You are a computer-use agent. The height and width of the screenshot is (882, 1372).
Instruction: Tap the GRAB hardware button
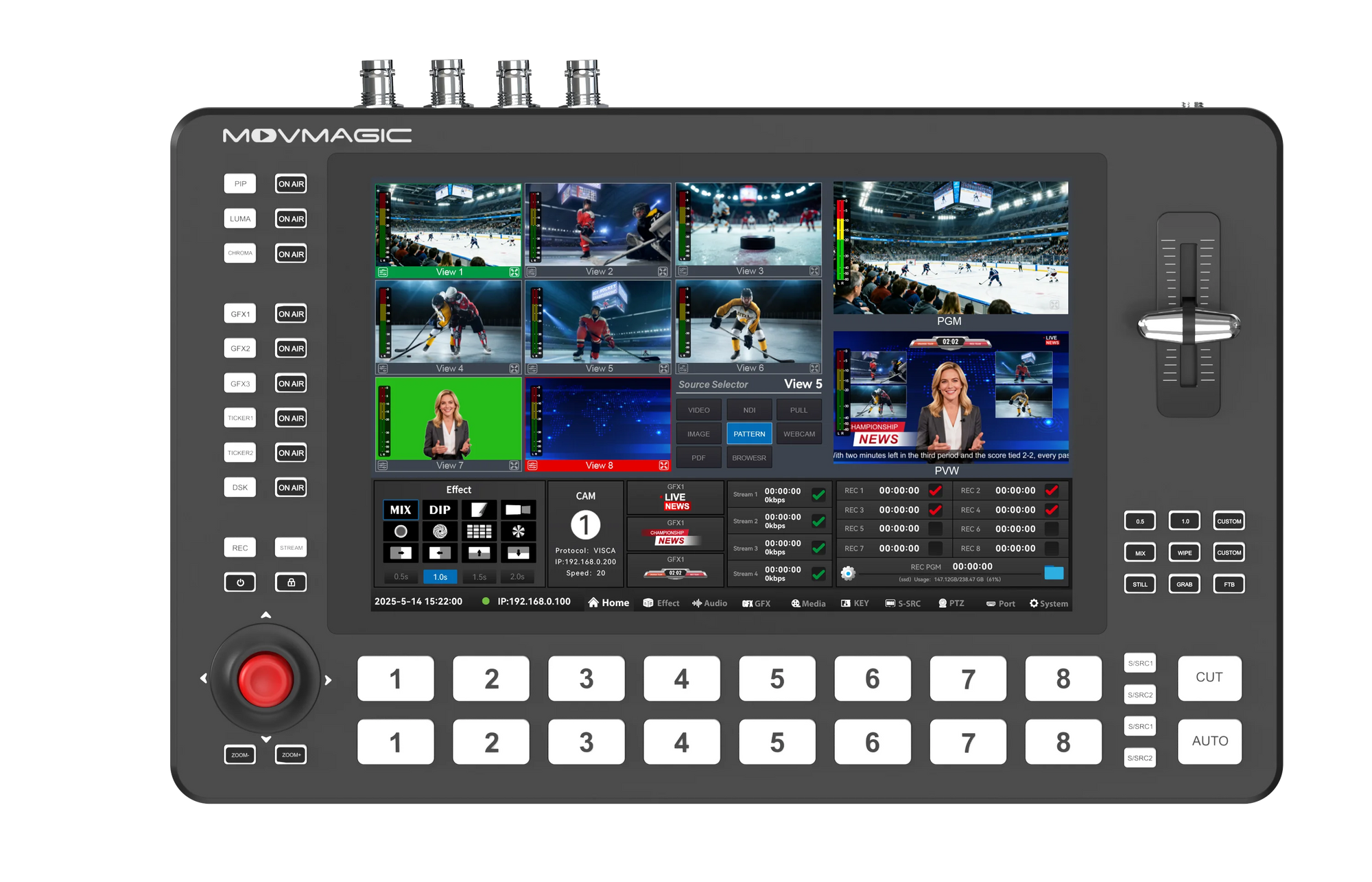click(x=1184, y=585)
